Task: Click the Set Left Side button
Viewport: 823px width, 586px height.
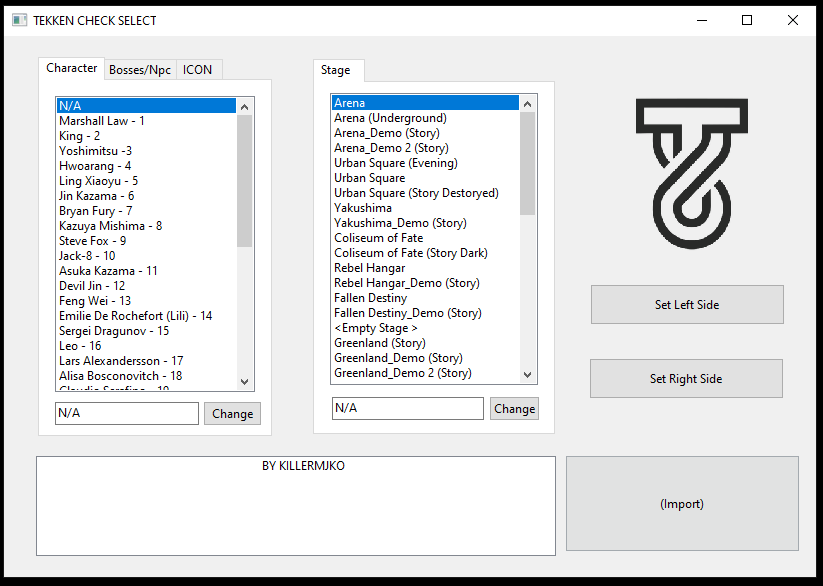Action: (x=687, y=305)
